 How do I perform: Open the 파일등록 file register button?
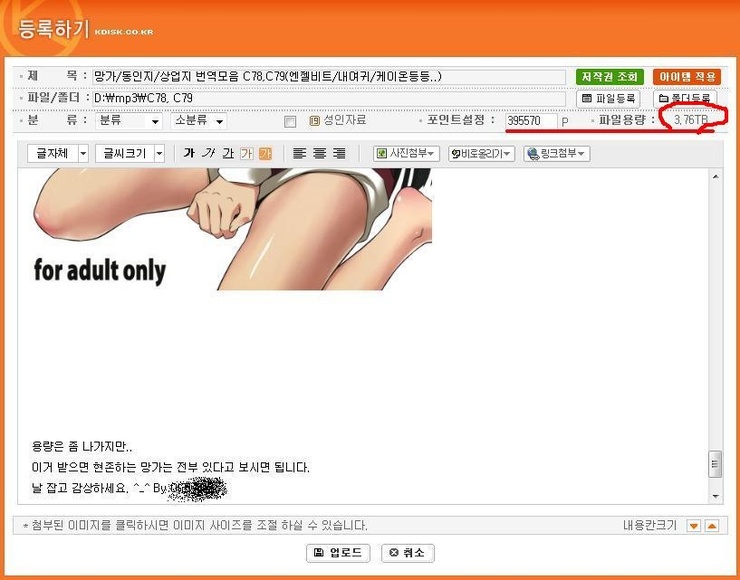tap(608, 99)
